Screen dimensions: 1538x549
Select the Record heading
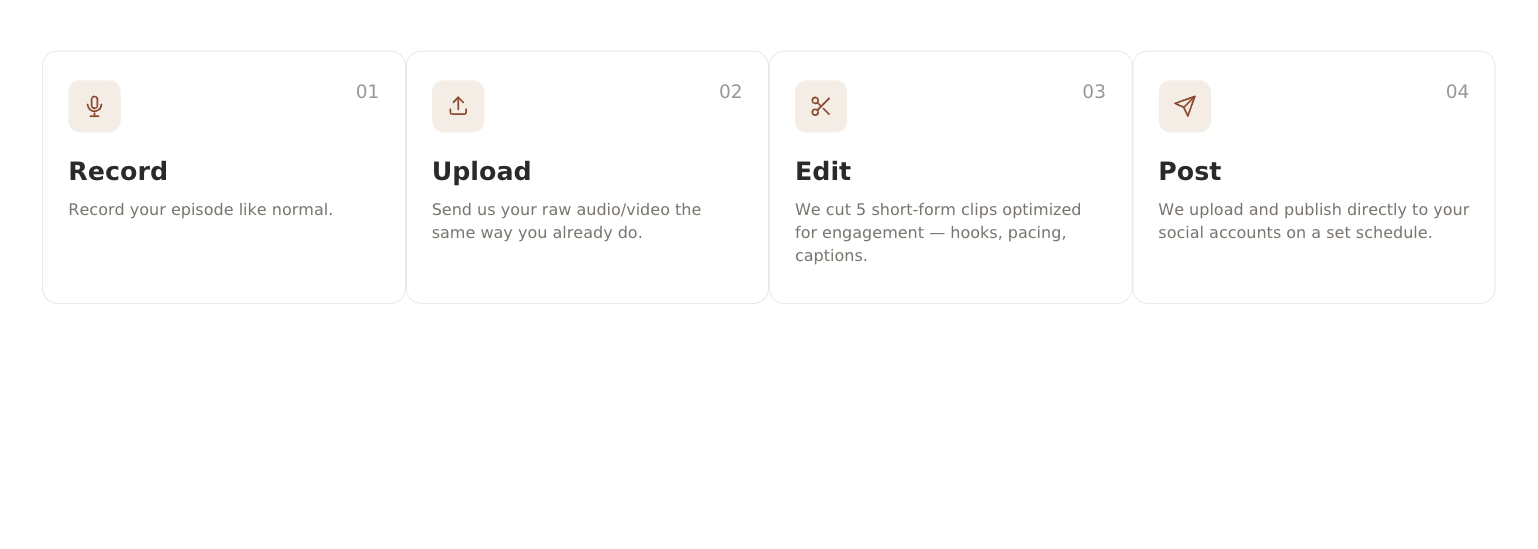118,171
